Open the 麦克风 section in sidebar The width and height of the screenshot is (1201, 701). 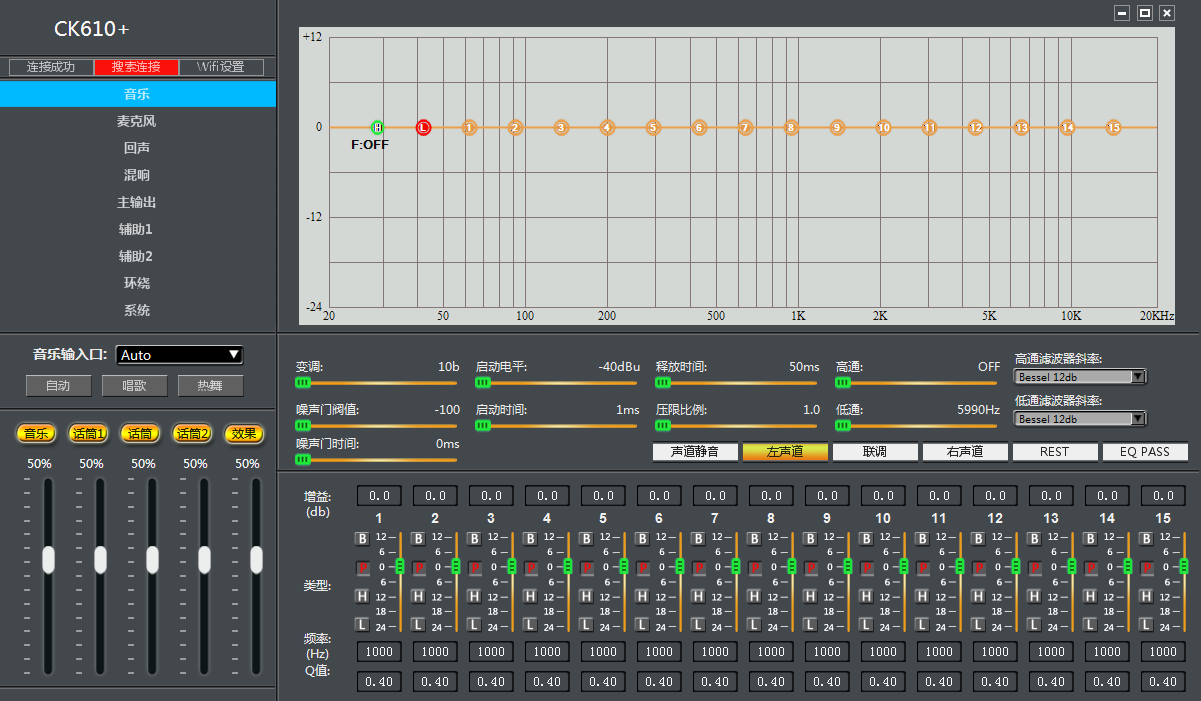(137, 121)
